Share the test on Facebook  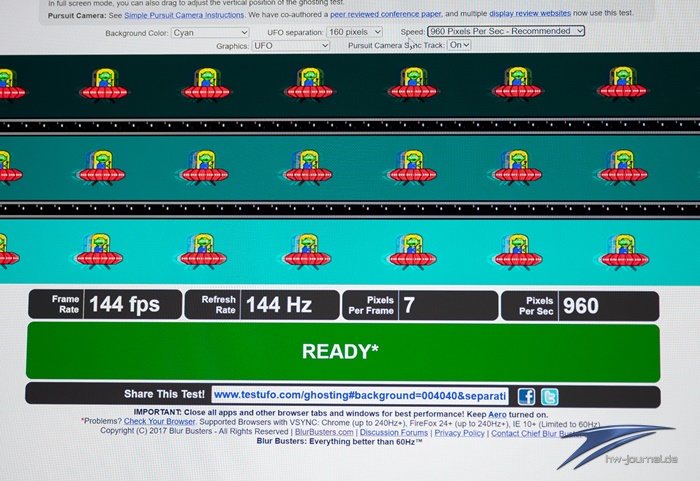(526, 396)
